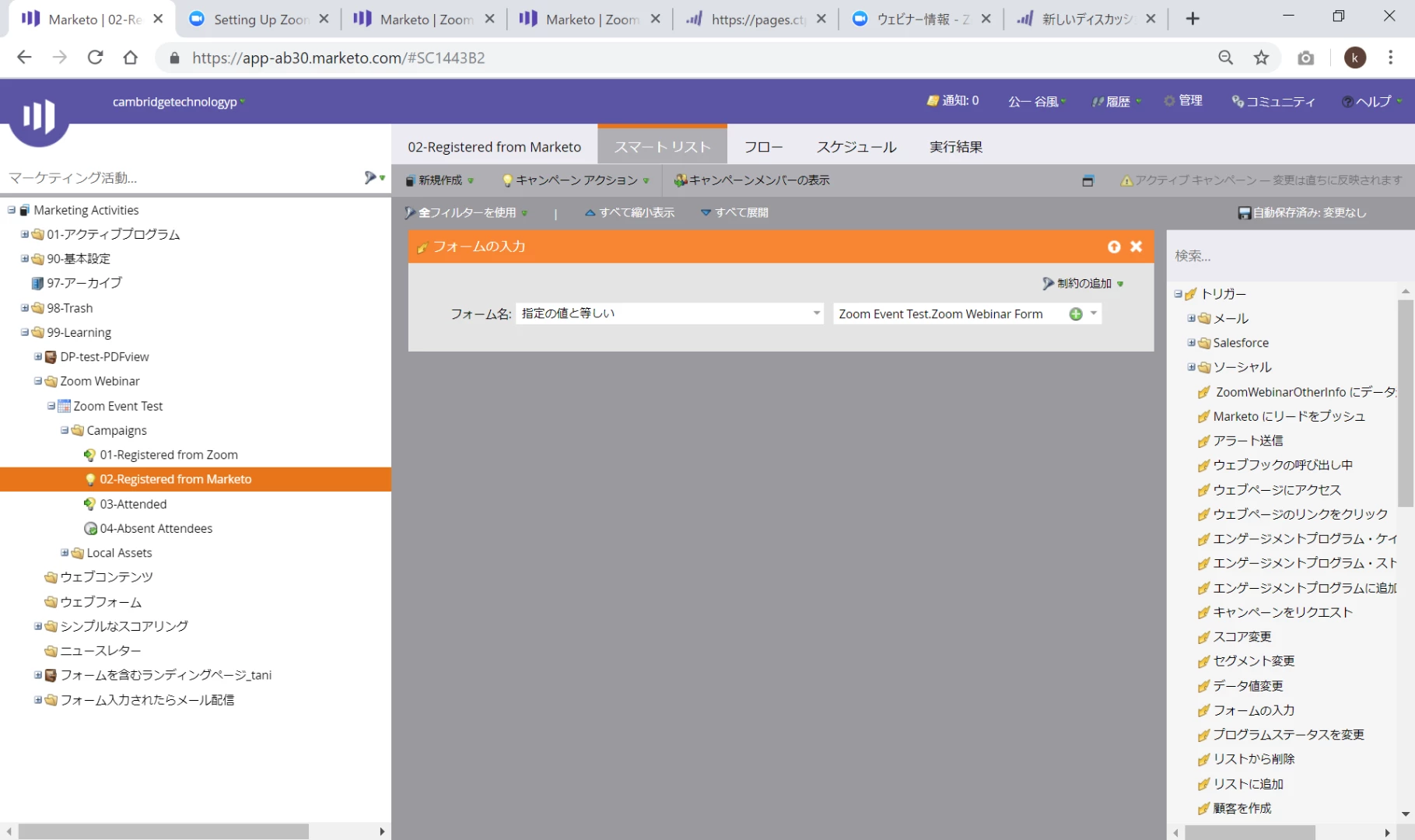Click すべて縮小表示 collapse all
Image resolution: width=1415 pixels, height=840 pixels.
pos(629,213)
